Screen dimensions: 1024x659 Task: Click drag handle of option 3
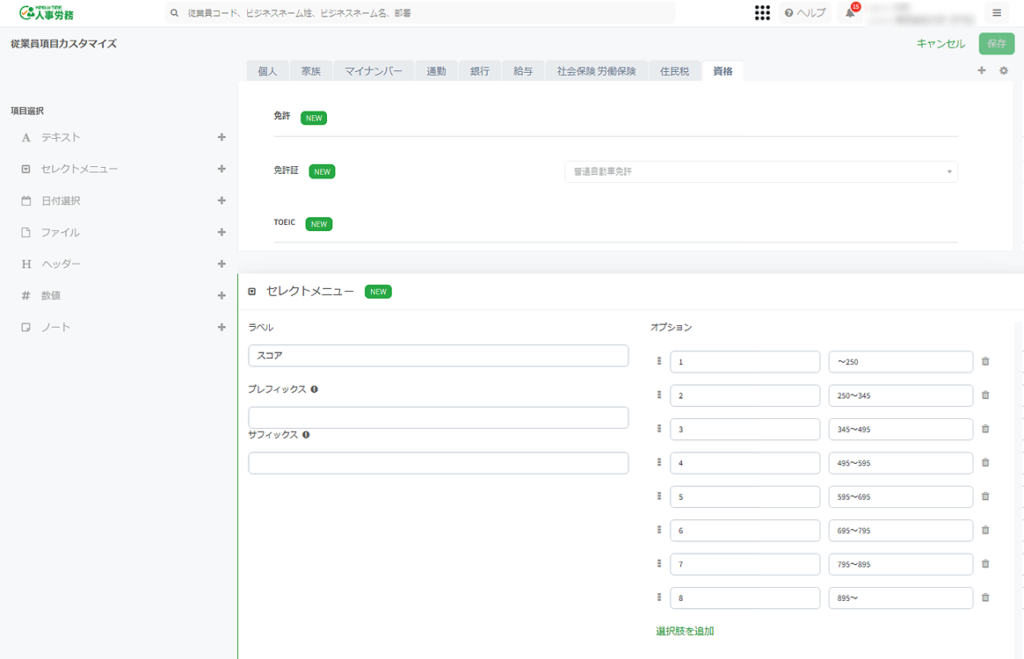(x=659, y=428)
